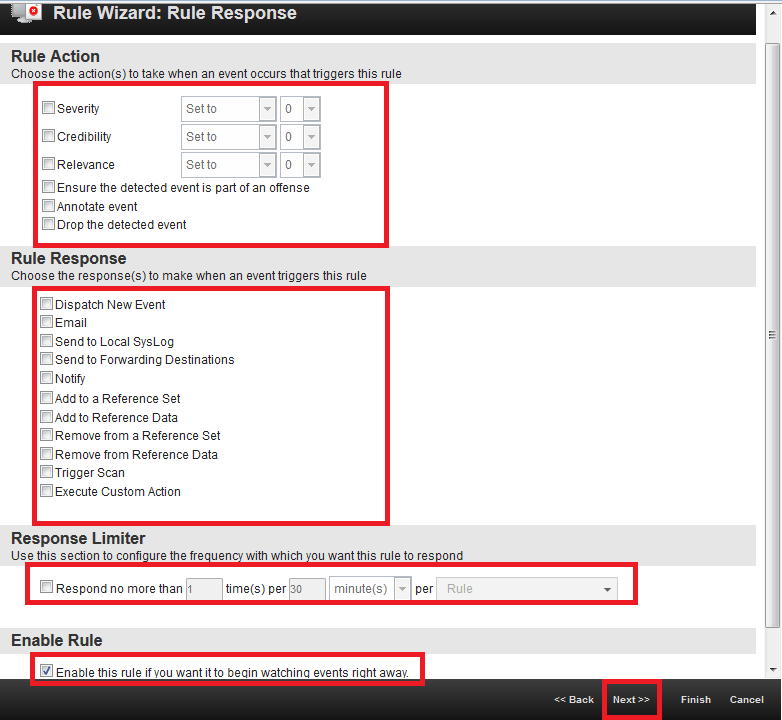The width and height of the screenshot is (782, 720).
Task: Check the Drop the detected event option
Action: [48, 224]
